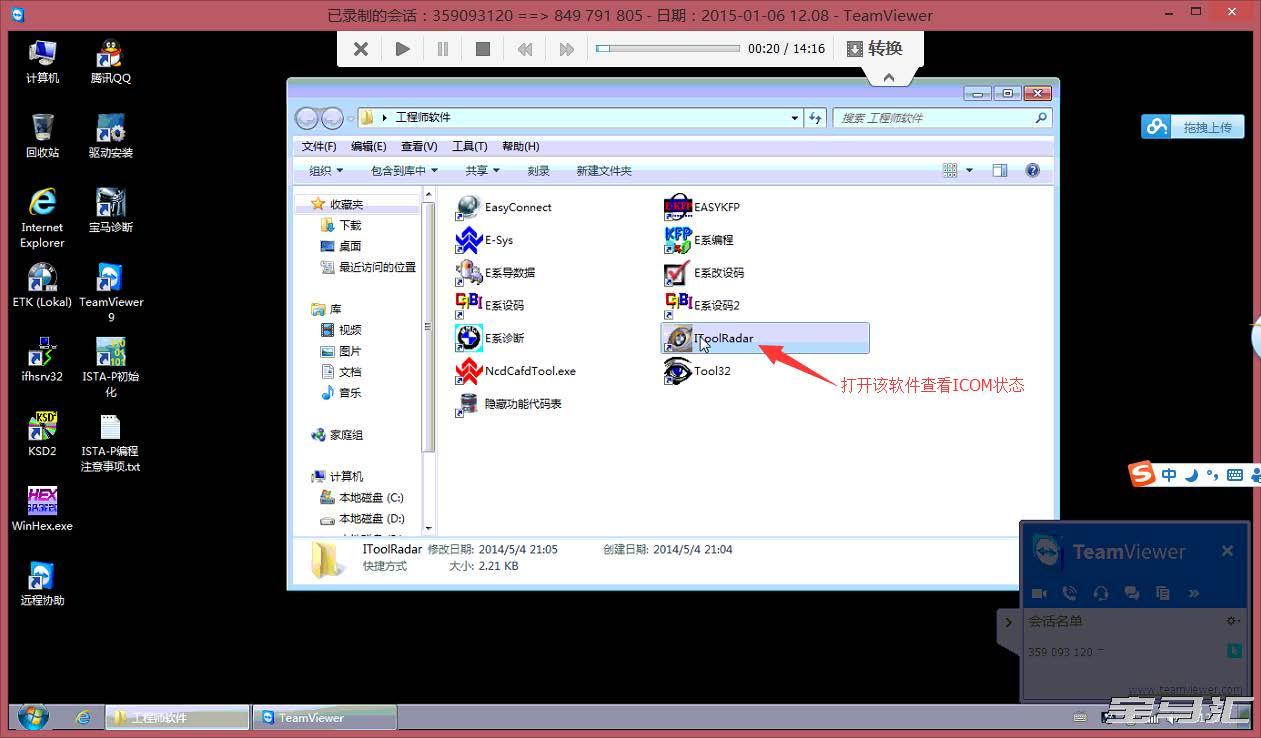Click TeamViewer panel video camera icon
This screenshot has height=738, width=1261.
(1039, 593)
